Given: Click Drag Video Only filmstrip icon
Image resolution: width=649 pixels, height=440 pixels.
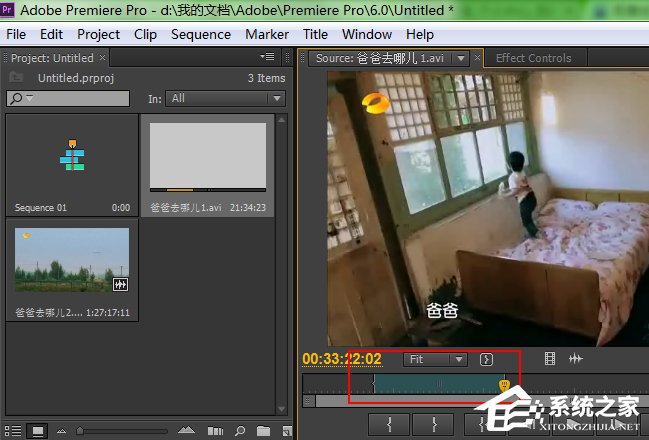Looking at the screenshot, I should (x=550, y=358).
